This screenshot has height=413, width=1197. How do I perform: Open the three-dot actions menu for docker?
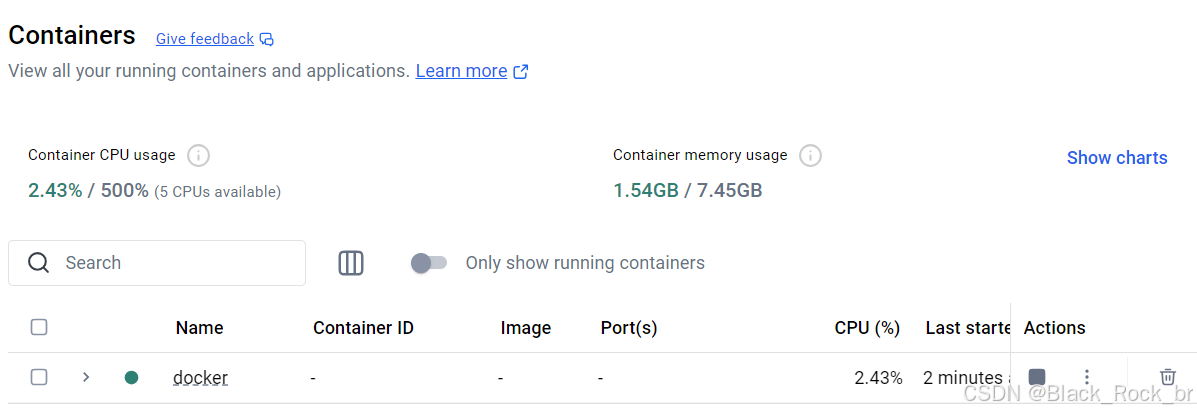coord(1087,377)
